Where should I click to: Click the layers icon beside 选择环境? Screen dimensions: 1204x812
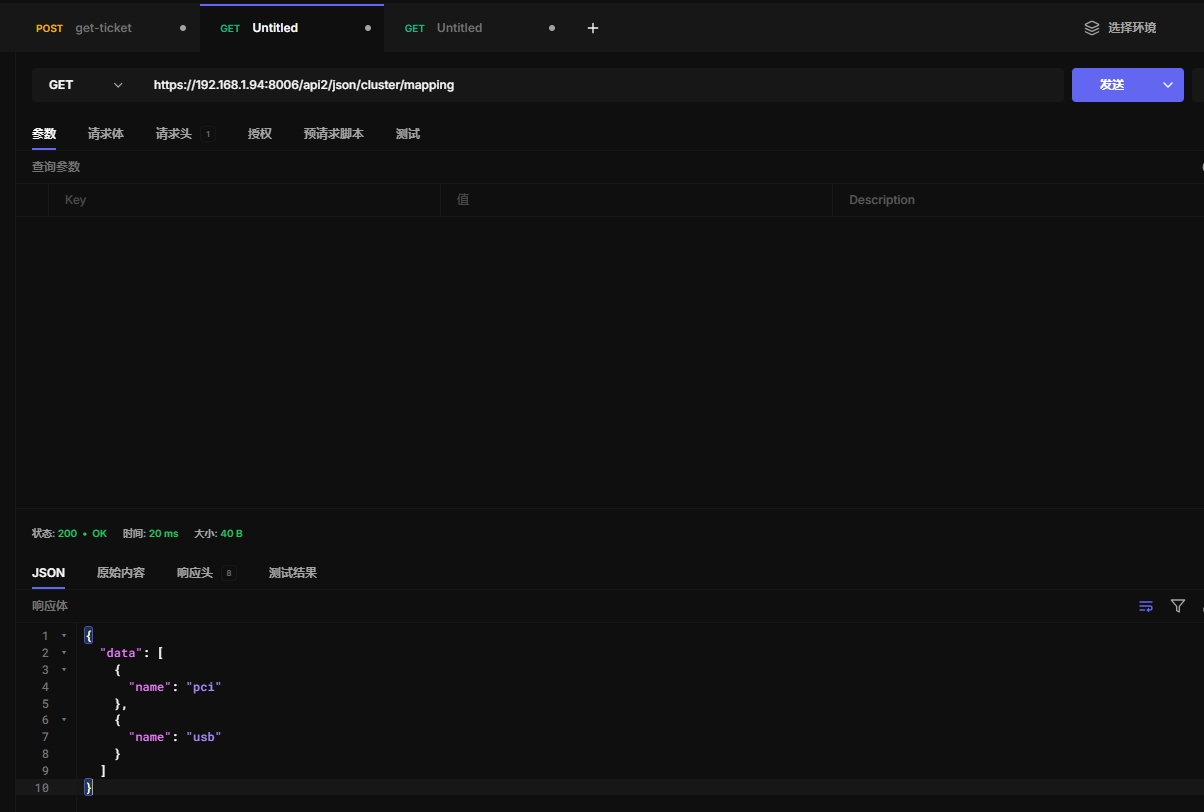1092,28
